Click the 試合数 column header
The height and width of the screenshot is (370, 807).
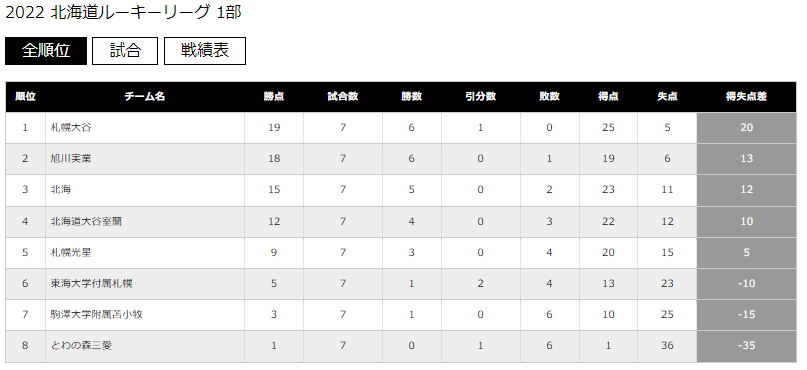pos(343,97)
